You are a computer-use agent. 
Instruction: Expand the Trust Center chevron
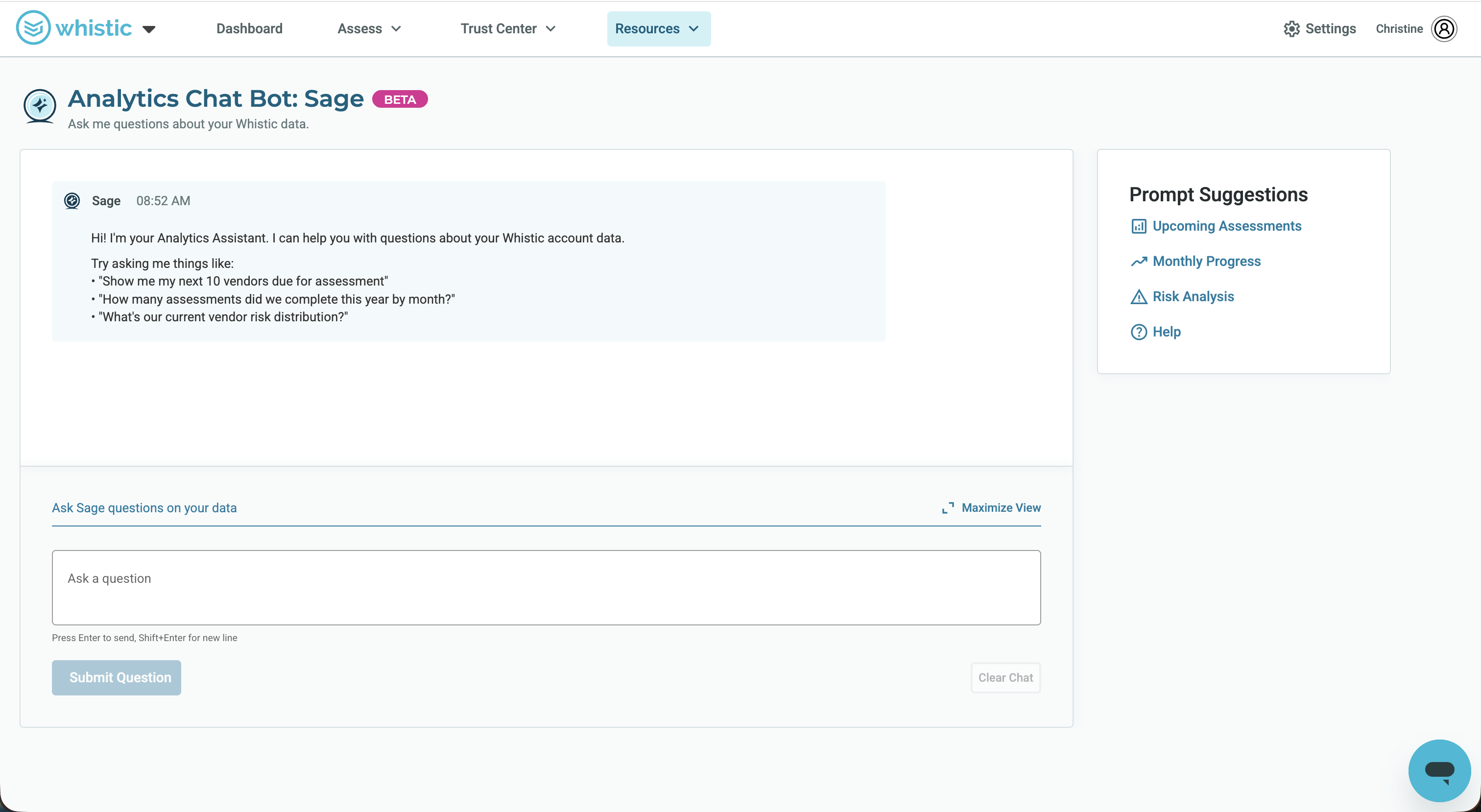pos(551,29)
